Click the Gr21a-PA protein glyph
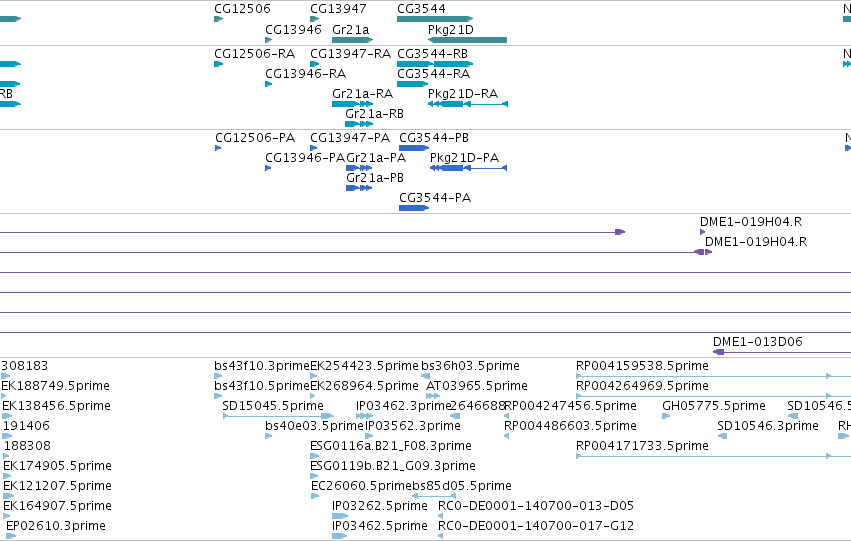 (x=359, y=168)
